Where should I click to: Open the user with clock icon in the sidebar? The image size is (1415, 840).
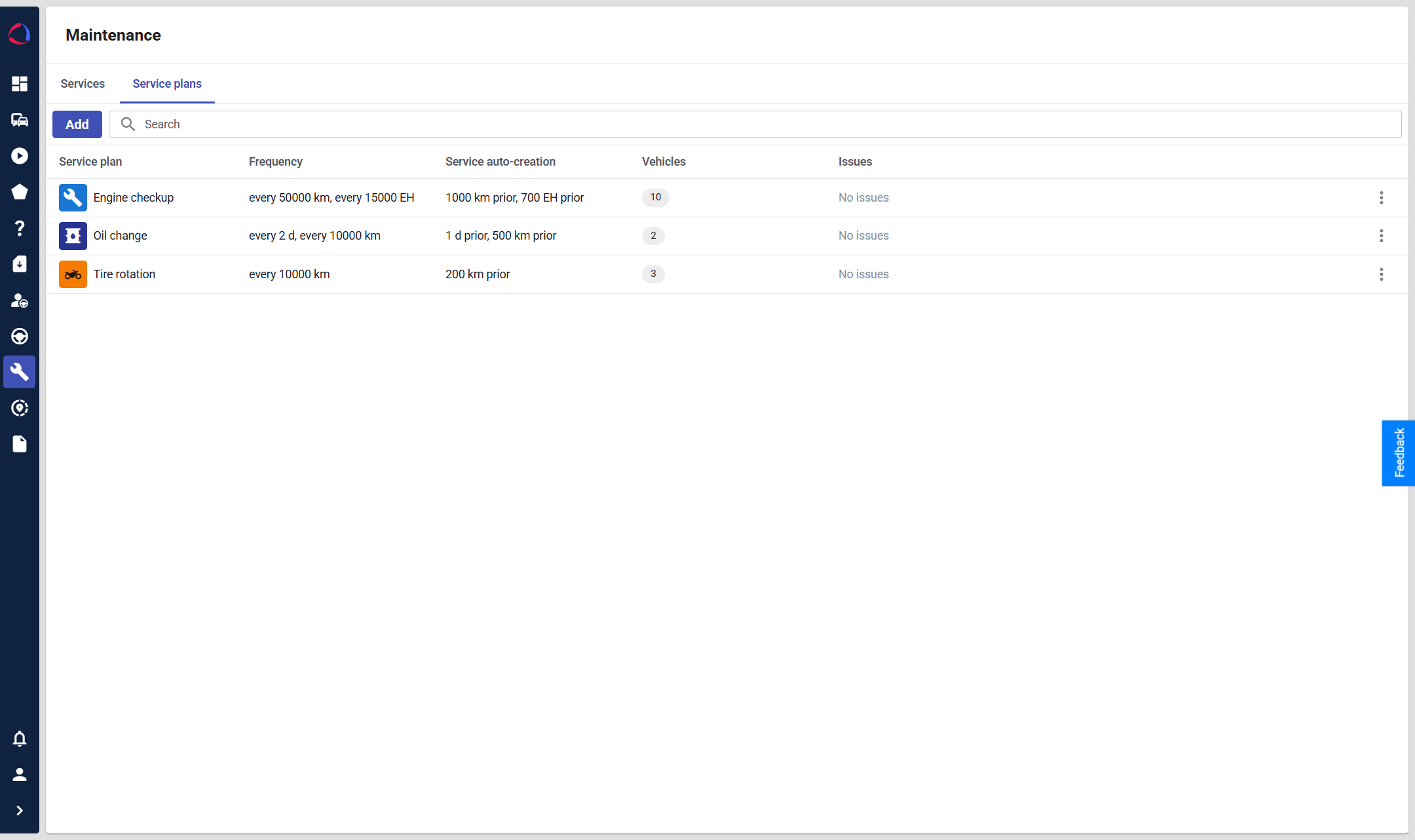click(20, 301)
